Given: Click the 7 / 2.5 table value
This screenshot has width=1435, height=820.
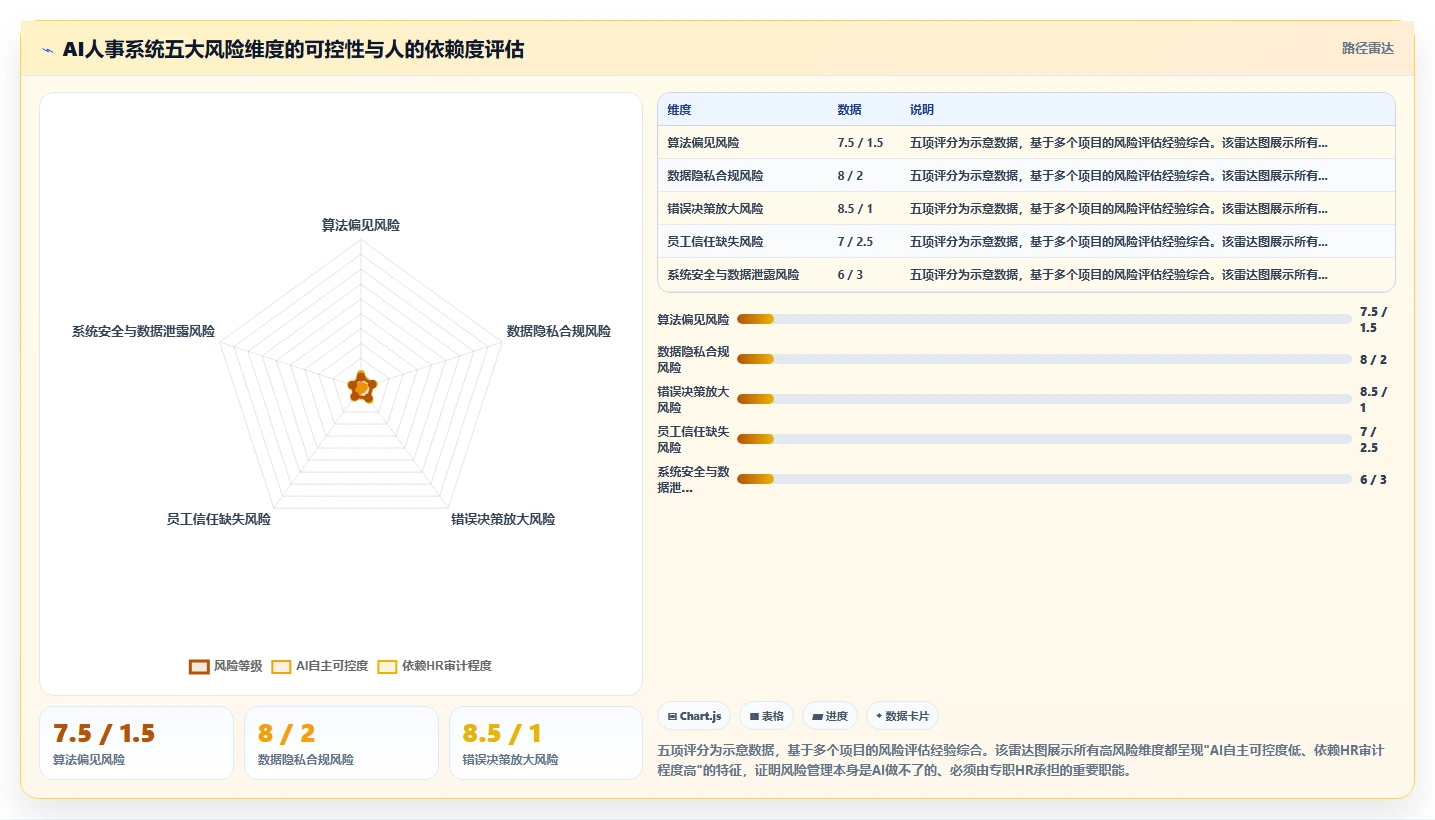Looking at the screenshot, I should (x=856, y=242).
